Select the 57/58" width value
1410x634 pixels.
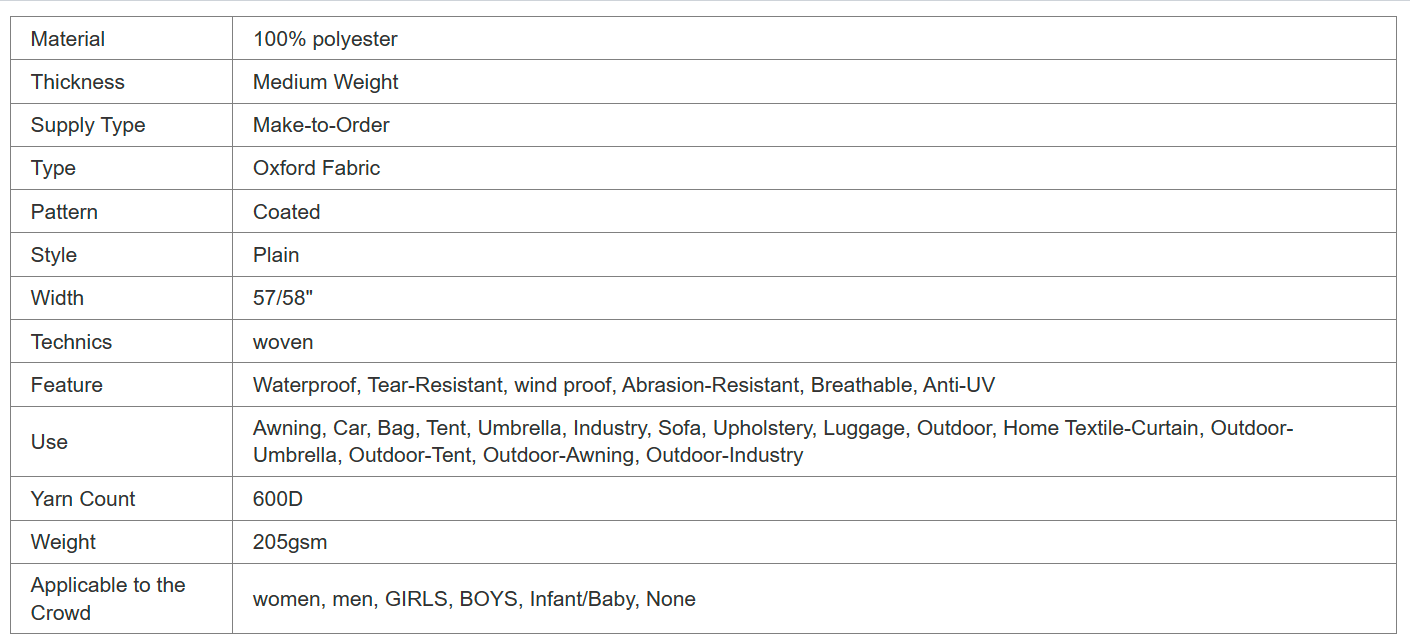tap(283, 298)
